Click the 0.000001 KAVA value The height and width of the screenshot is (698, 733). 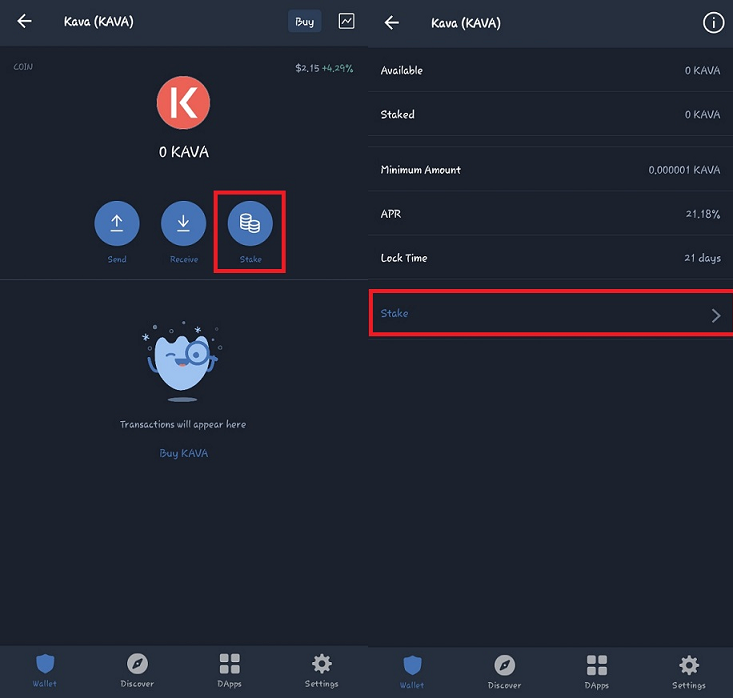click(x=684, y=170)
